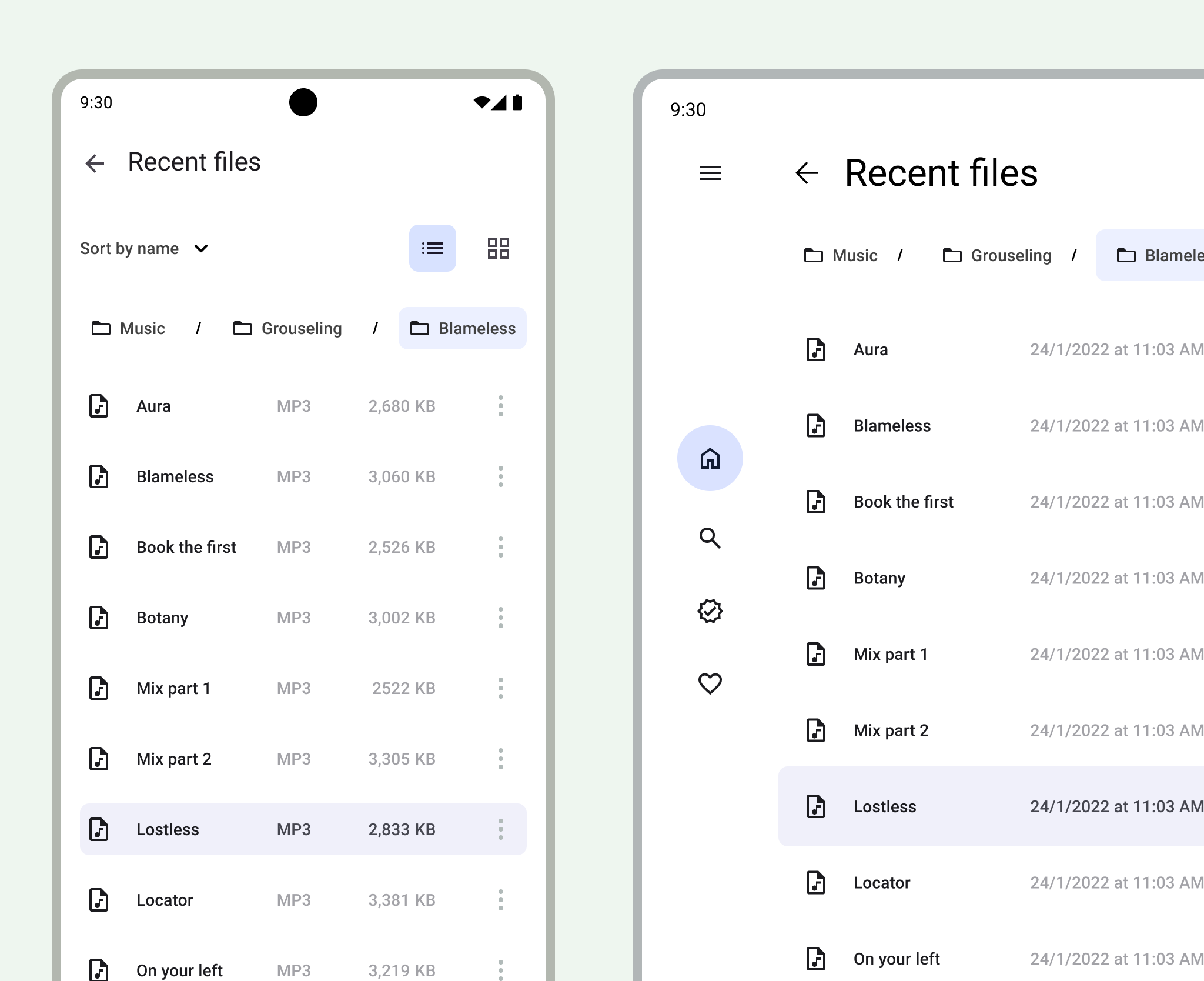This screenshot has height=981, width=1204.
Task: Navigate back using the back arrow
Action: point(97,161)
